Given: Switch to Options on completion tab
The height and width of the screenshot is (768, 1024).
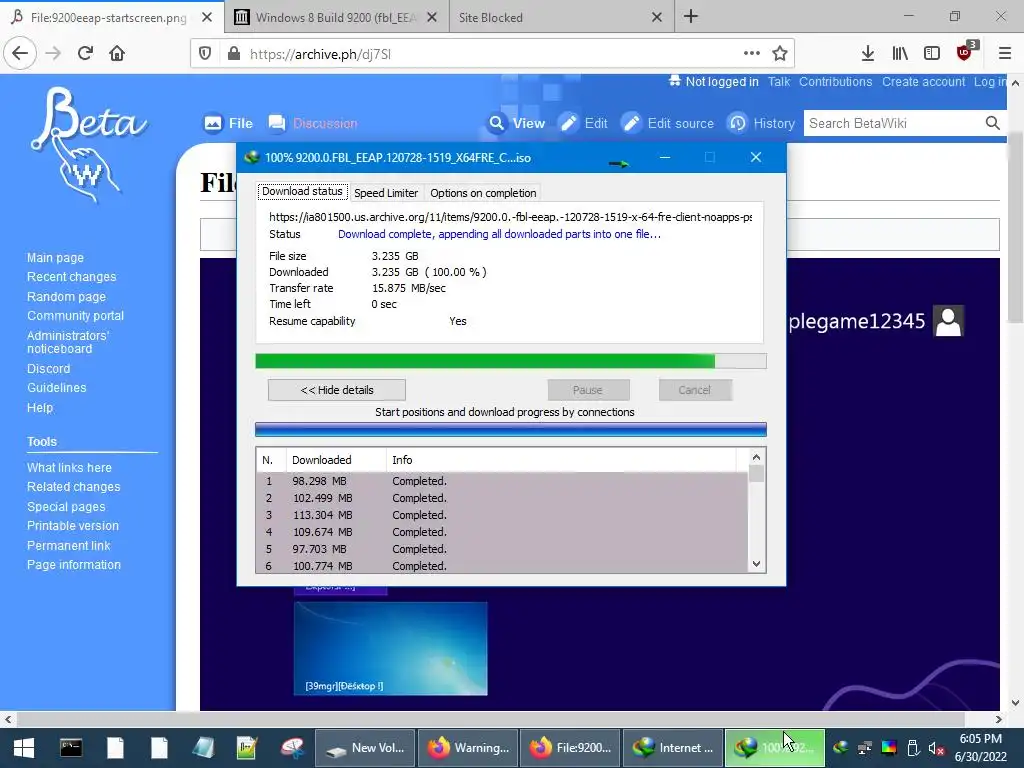Looking at the screenshot, I should (483, 193).
